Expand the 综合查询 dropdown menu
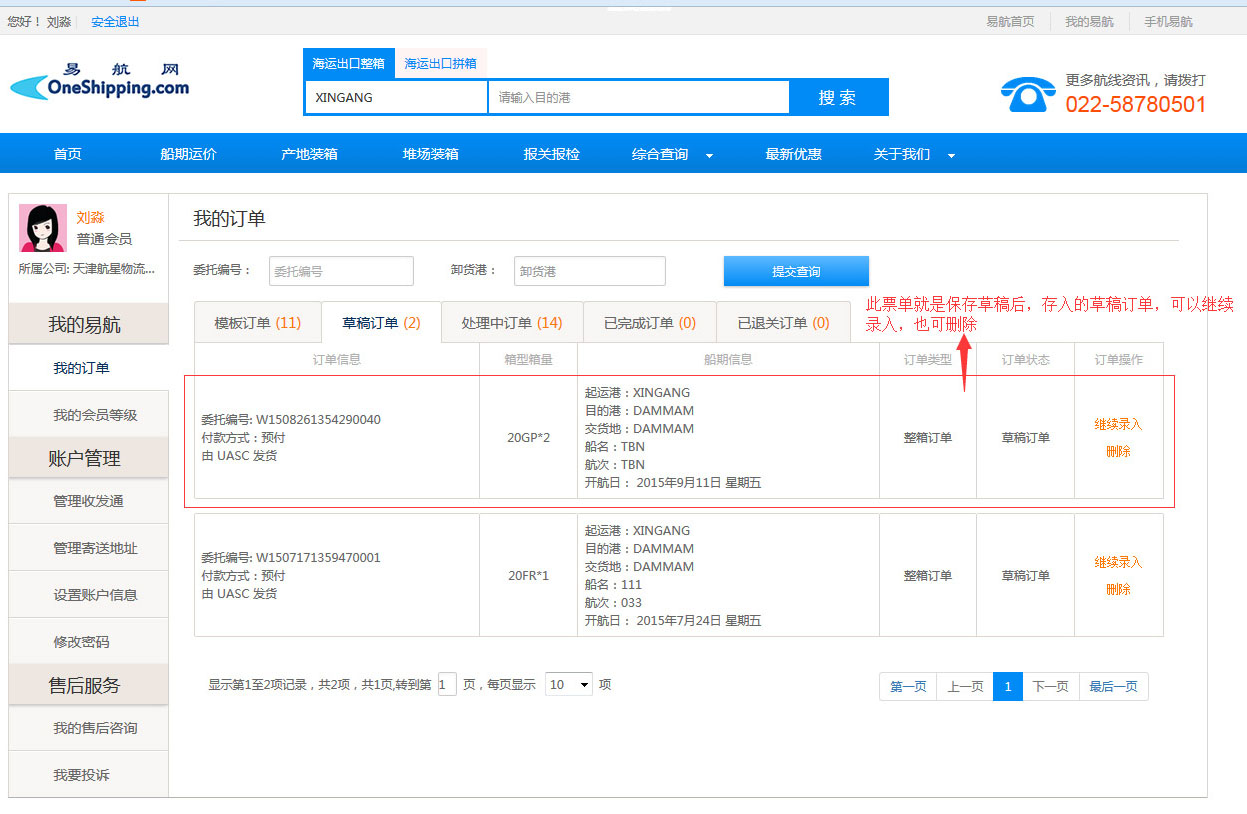 (x=671, y=154)
